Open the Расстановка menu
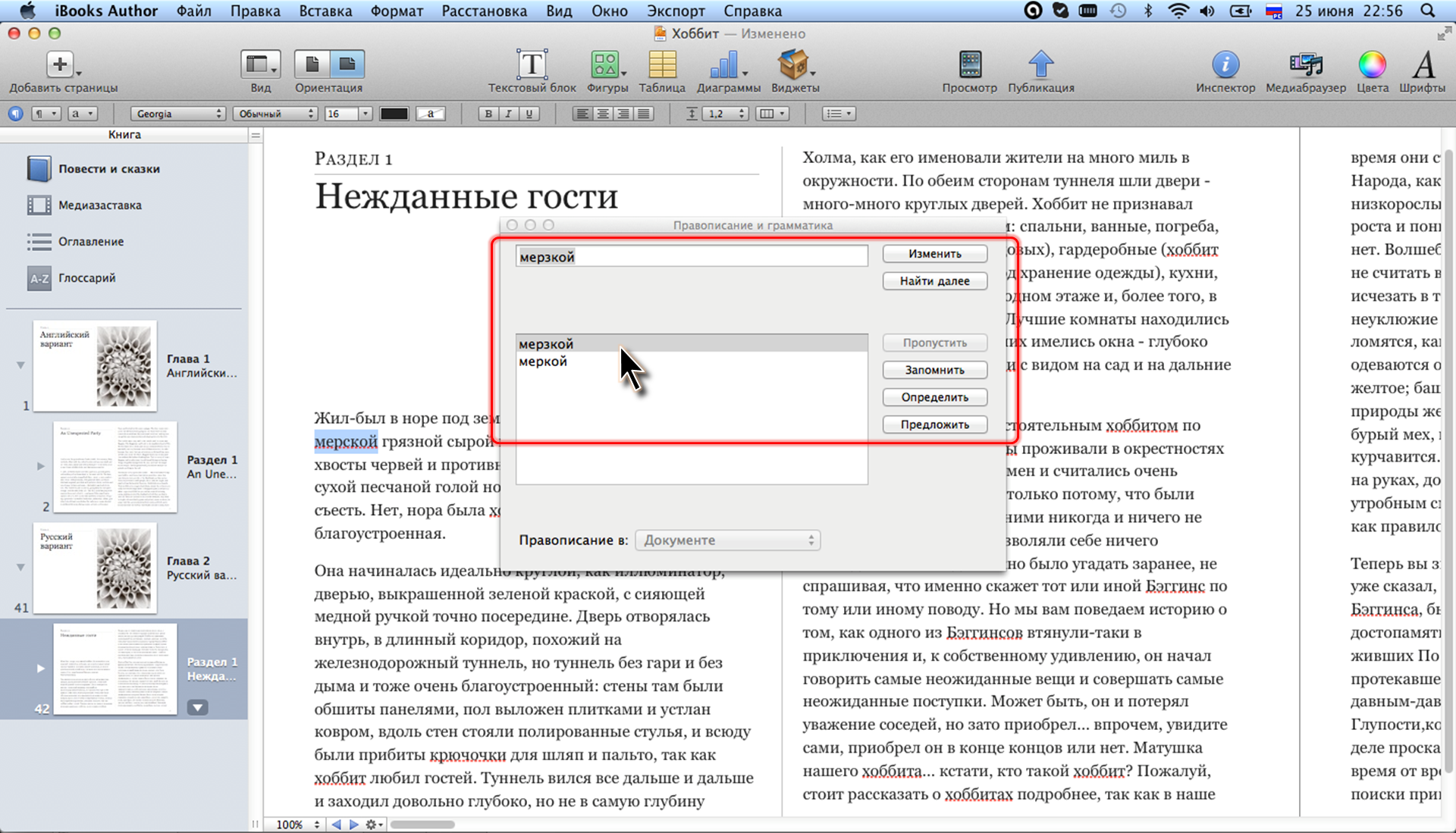 tap(484, 11)
